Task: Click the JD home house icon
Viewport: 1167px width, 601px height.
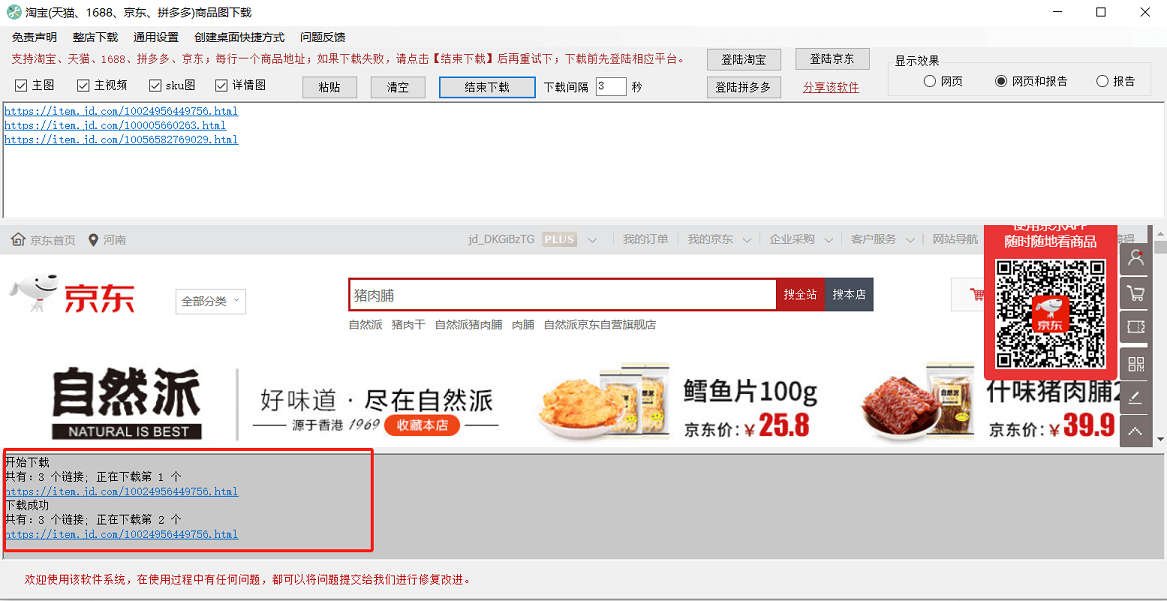Action: coord(18,240)
